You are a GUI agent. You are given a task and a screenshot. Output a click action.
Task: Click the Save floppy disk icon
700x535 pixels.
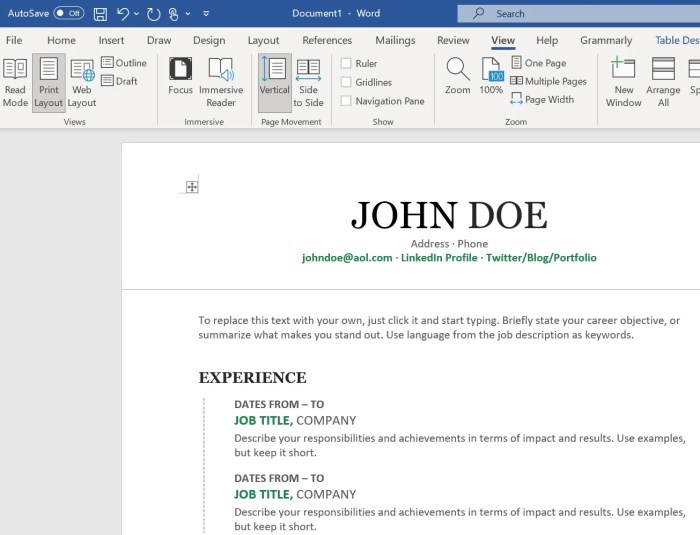point(100,14)
